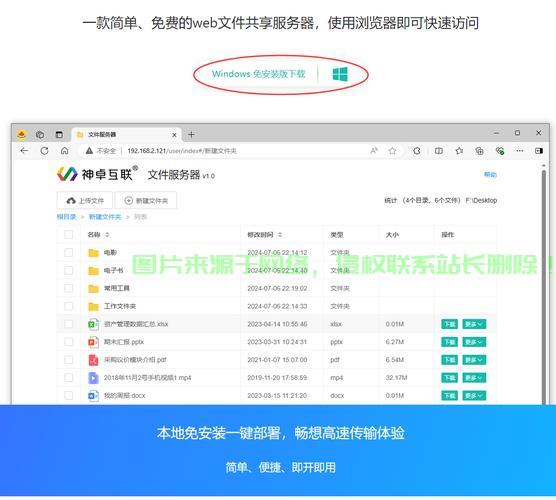556x500 pixels.
Task: Download the mp4 file
Action: [449, 378]
